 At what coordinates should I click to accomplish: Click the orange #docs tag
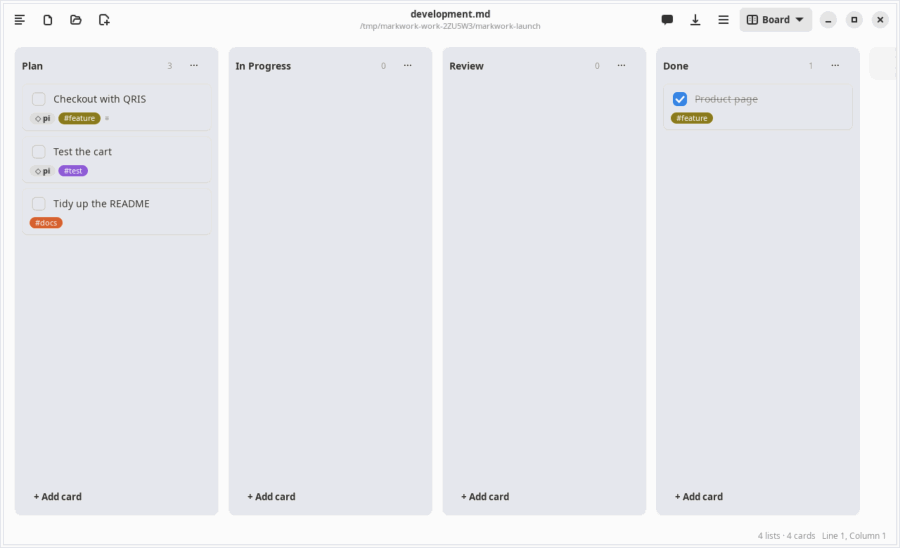pos(46,223)
